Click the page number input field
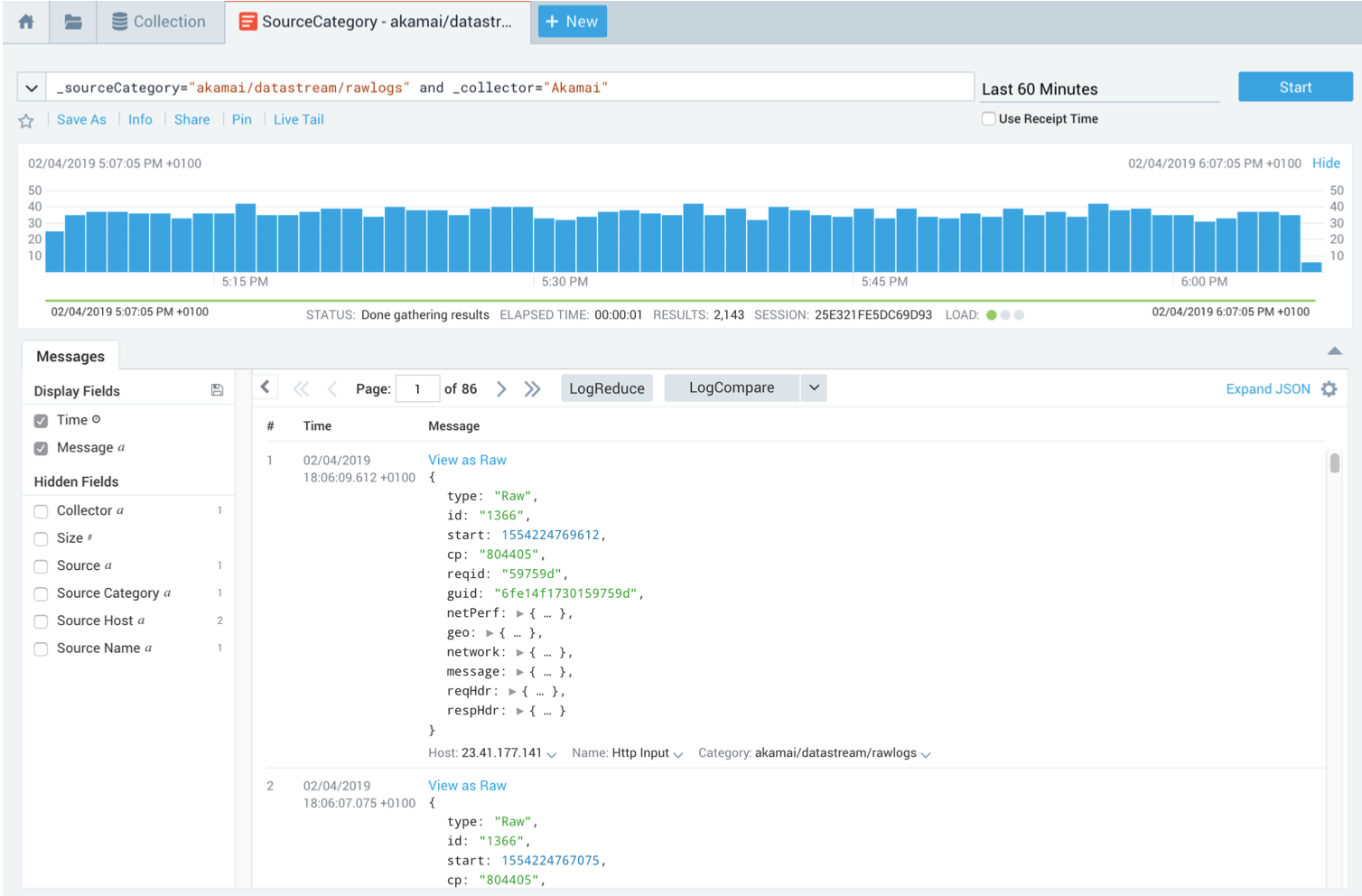1362x896 pixels. 417,389
